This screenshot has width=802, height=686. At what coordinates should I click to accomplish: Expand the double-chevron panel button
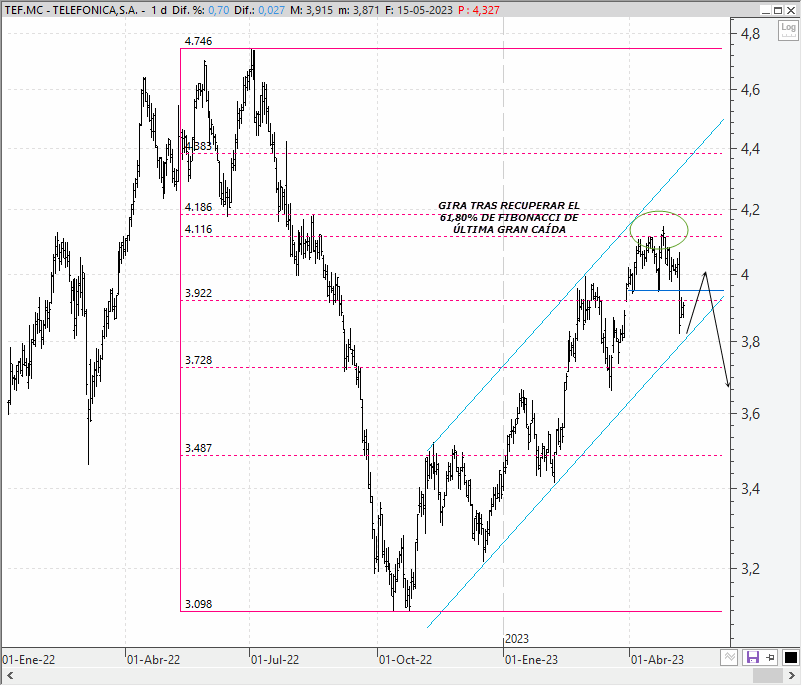click(x=729, y=657)
